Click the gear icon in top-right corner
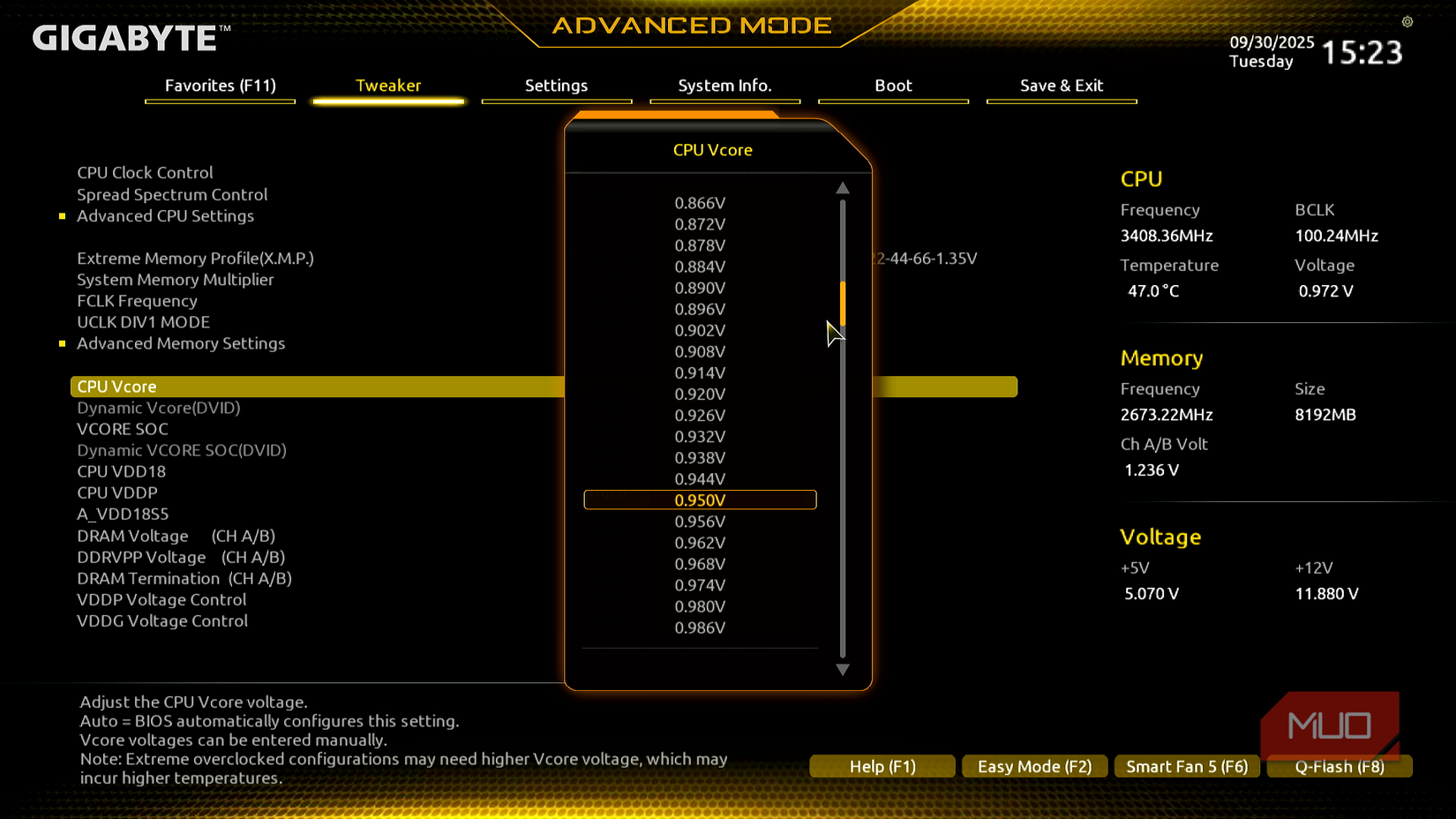The width and height of the screenshot is (1456, 819). 1407,22
